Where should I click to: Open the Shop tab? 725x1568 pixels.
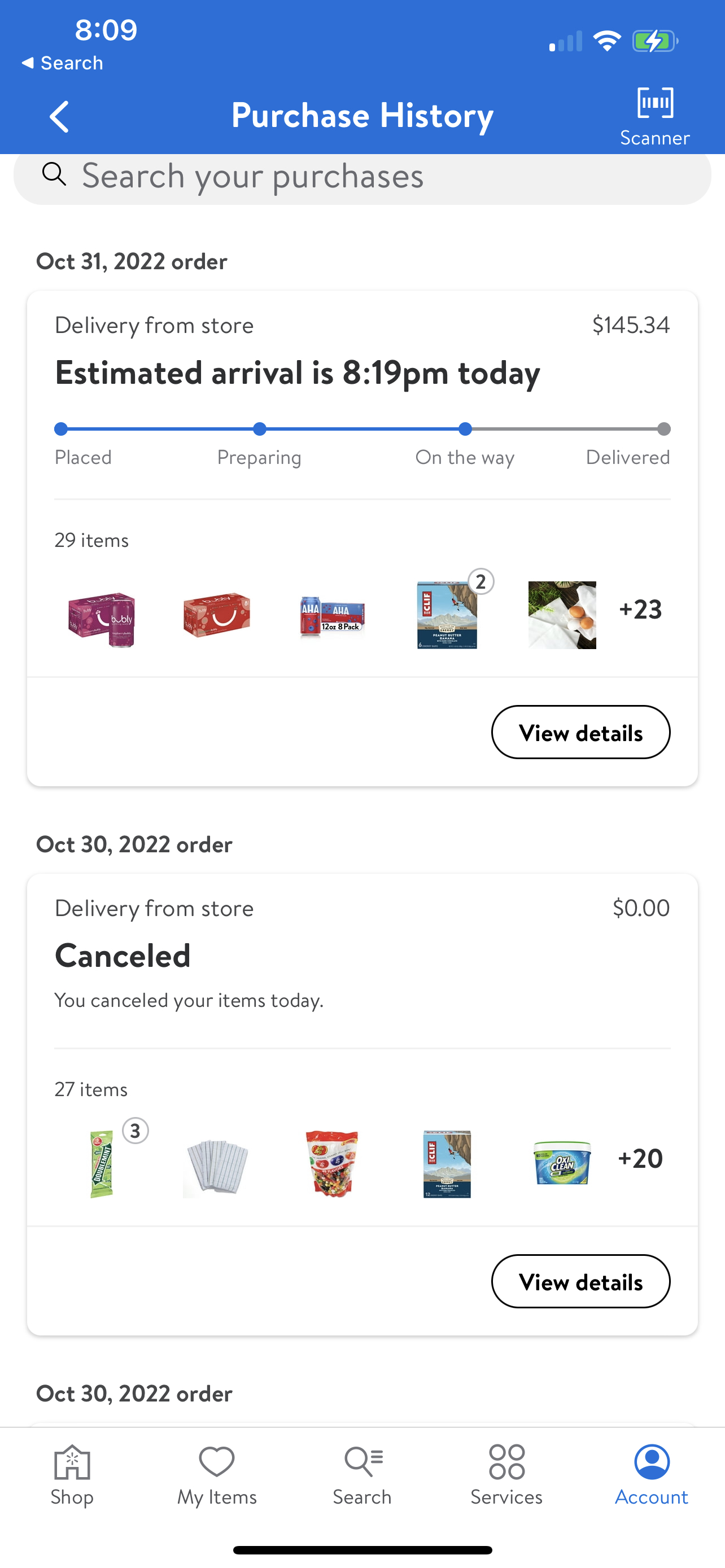point(72,1474)
